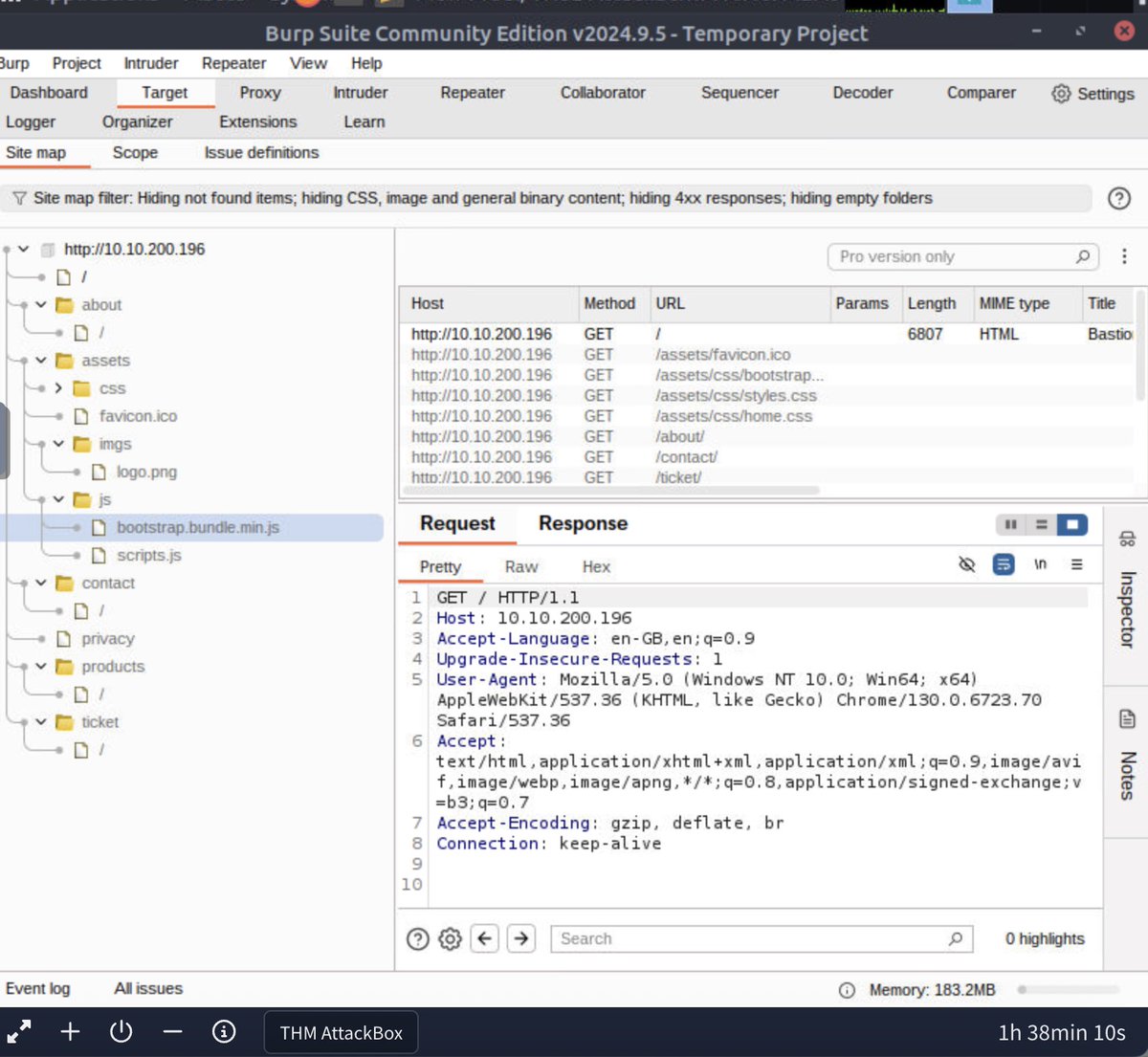Select side-by-side request/response layout icon
Image resolution: width=1148 pixels, height=1057 pixels.
click(x=1010, y=524)
